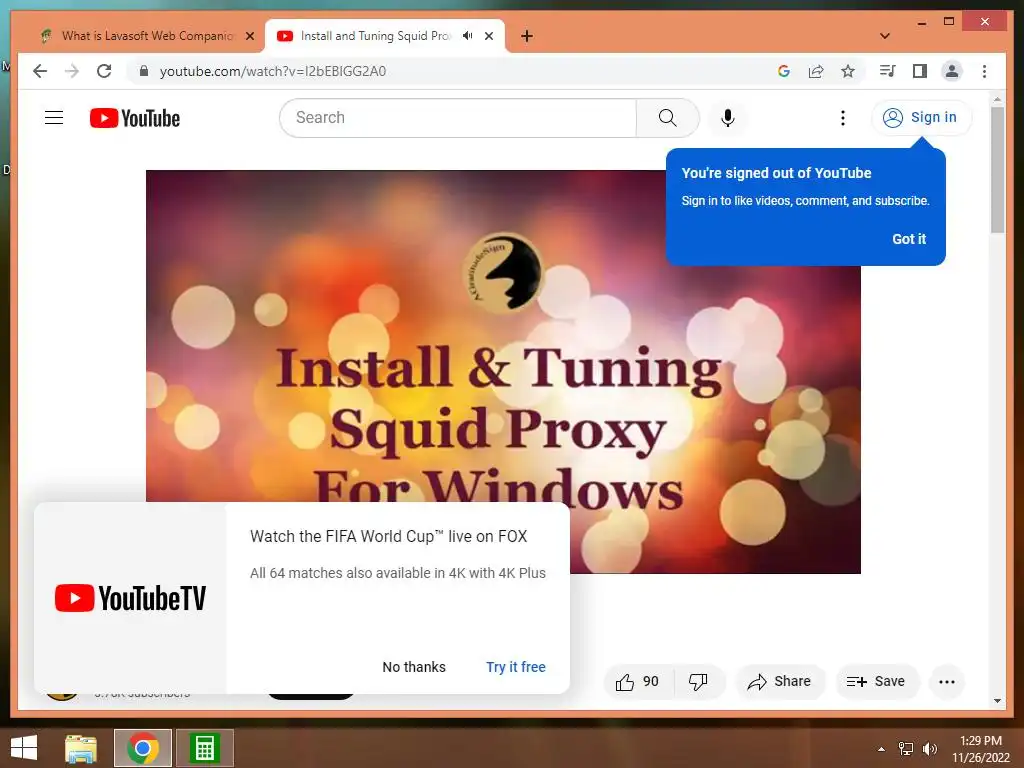This screenshot has width=1024, height=768.
Task: Bookmark this tab with the star
Action: pyautogui.click(x=848, y=71)
